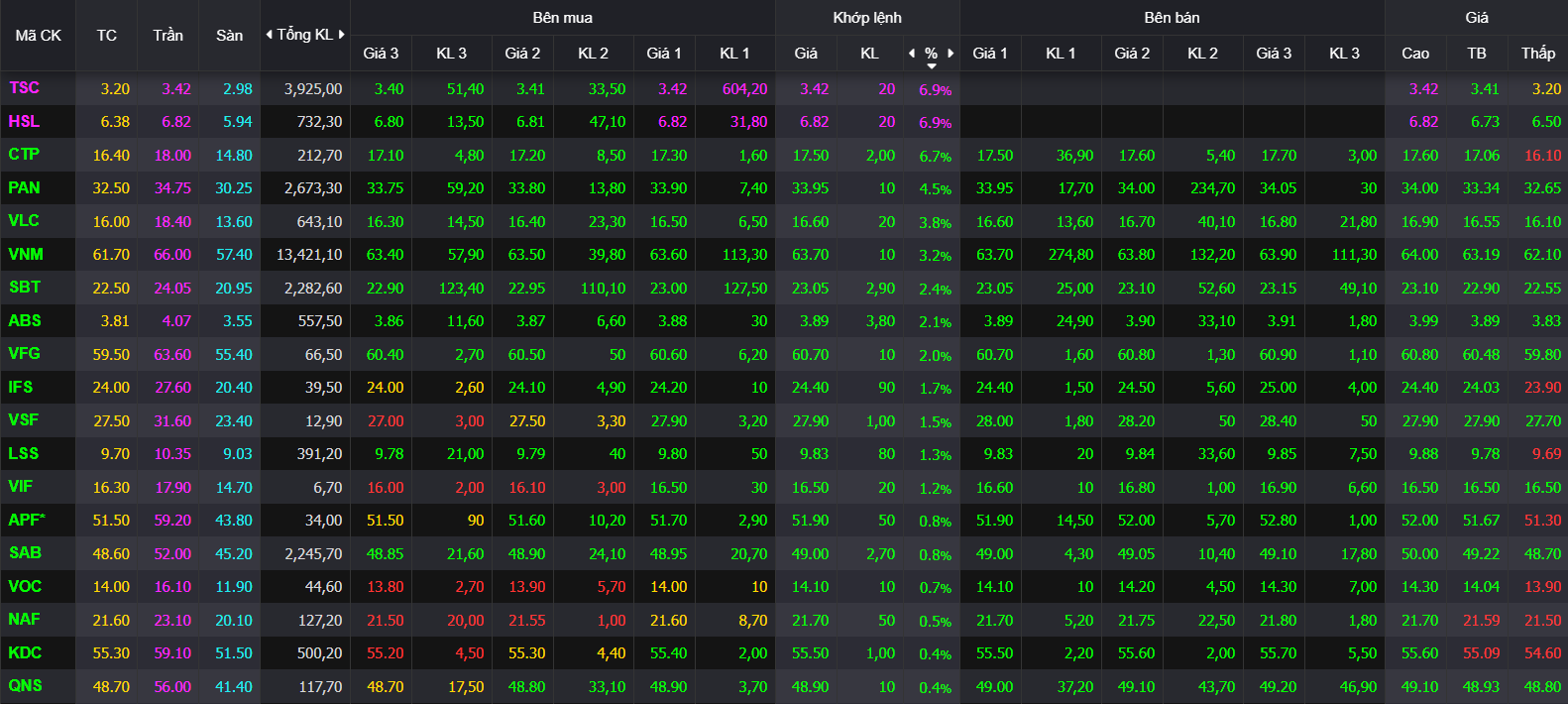
Task: Click ABS ceiling price 4.07
Action: [176, 321]
